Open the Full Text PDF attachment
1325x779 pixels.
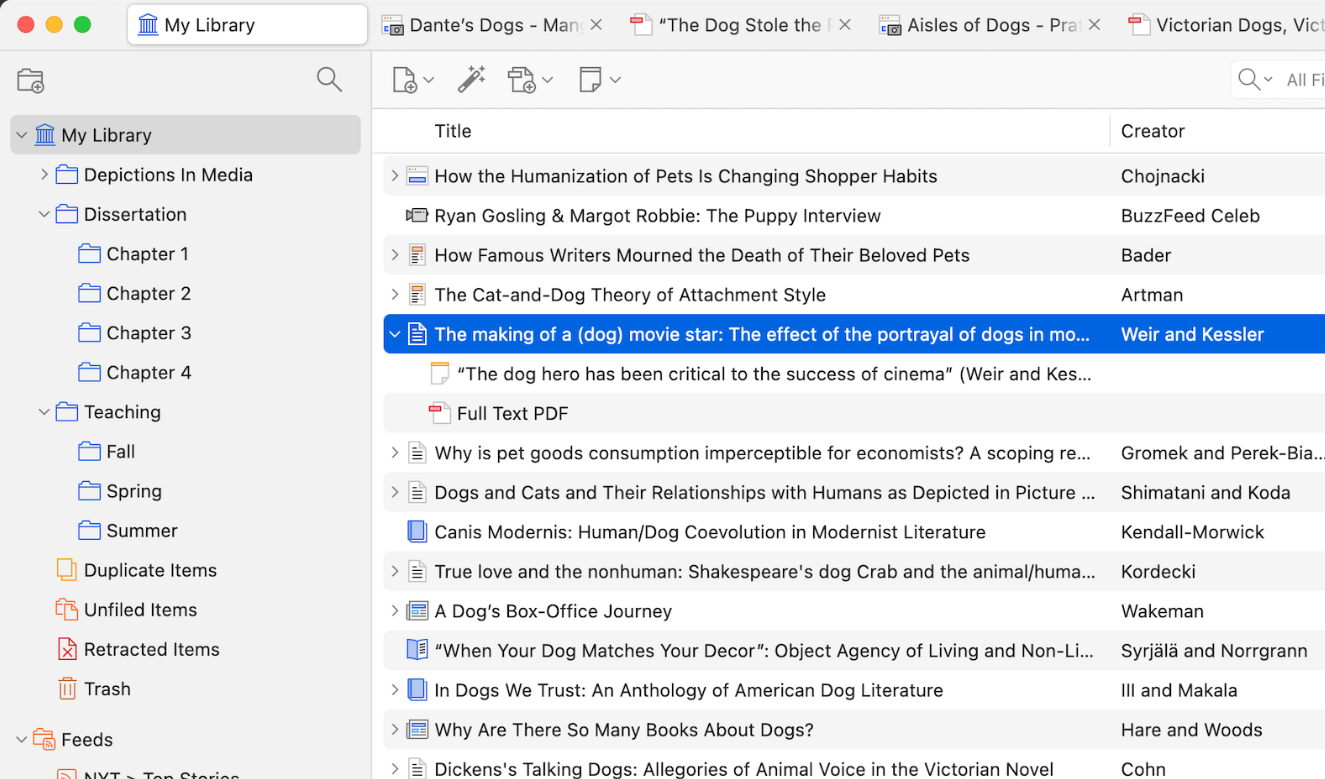point(511,413)
